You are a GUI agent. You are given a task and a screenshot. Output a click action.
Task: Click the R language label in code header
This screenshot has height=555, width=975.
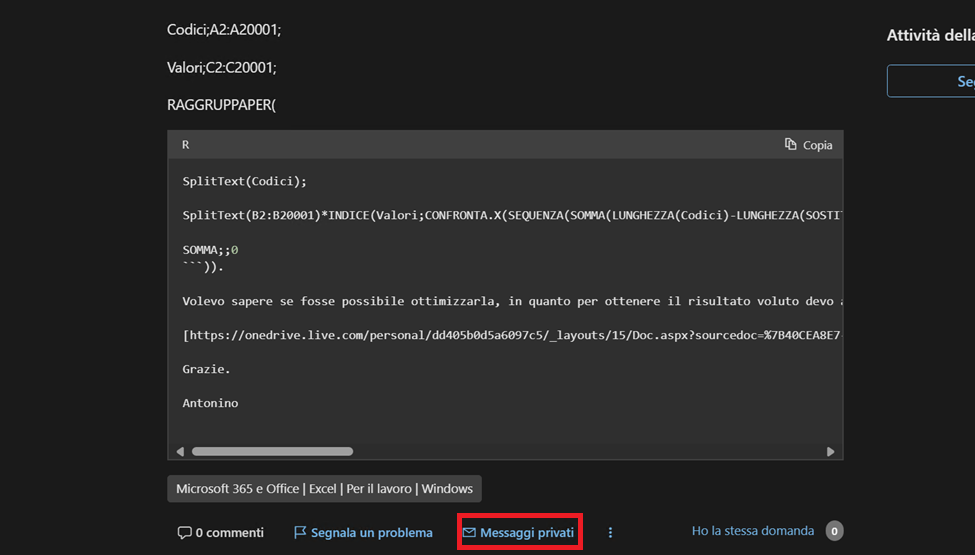coord(185,145)
